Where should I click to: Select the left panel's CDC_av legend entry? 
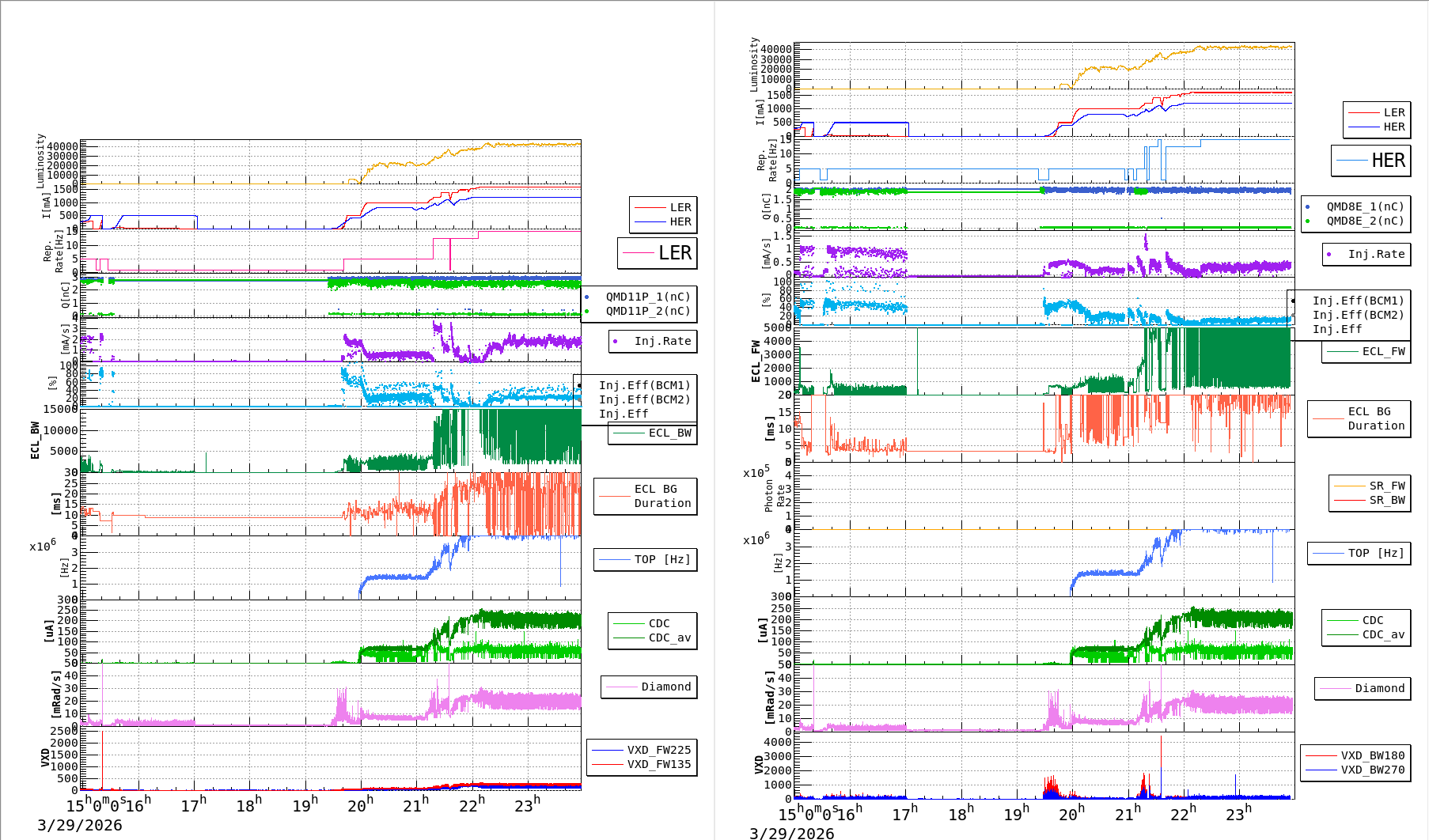click(x=669, y=638)
